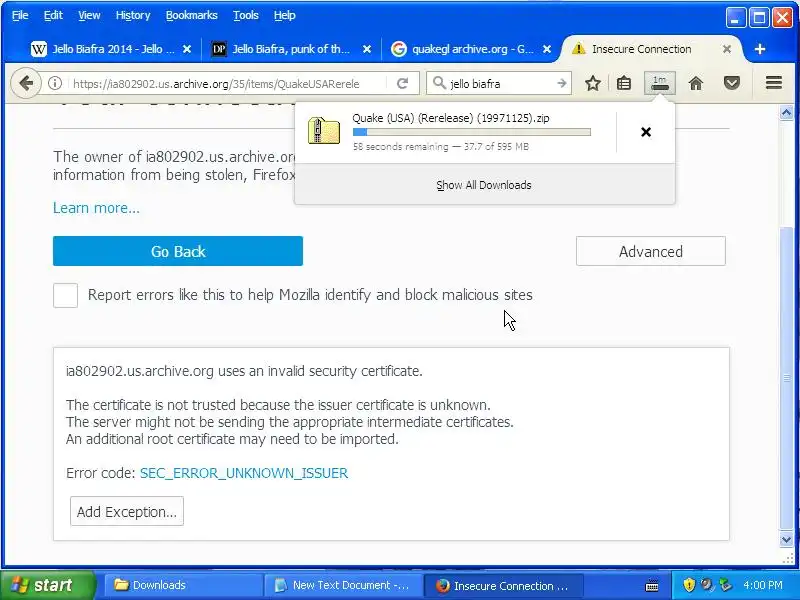The height and width of the screenshot is (600, 800).
Task: Open the Tools menu
Action: click(245, 15)
